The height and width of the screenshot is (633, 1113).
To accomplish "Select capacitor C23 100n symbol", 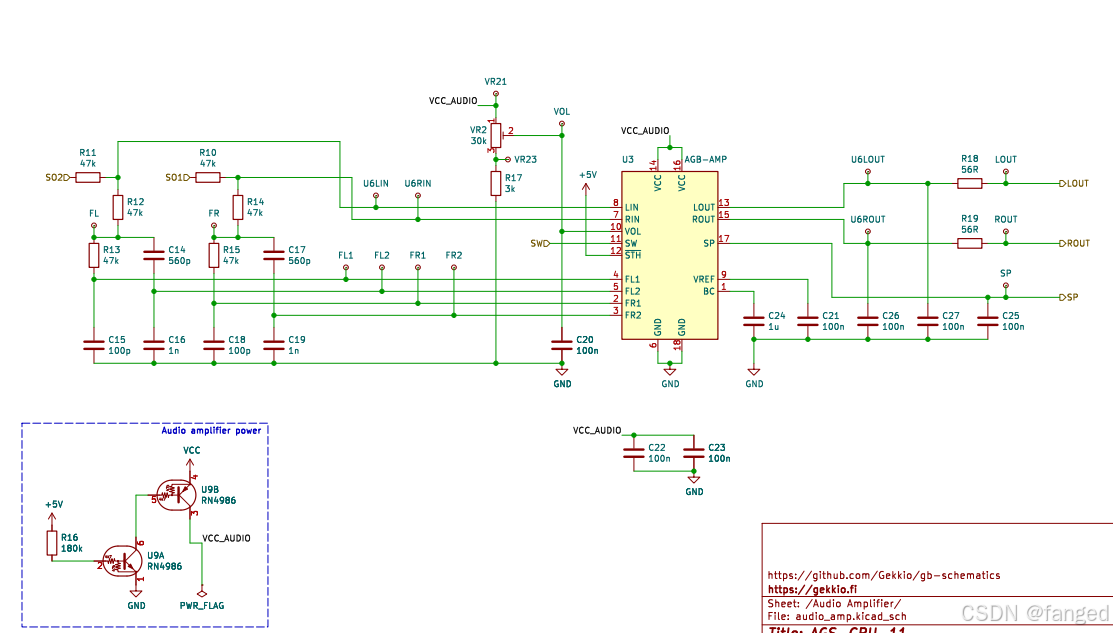I will (x=693, y=453).
